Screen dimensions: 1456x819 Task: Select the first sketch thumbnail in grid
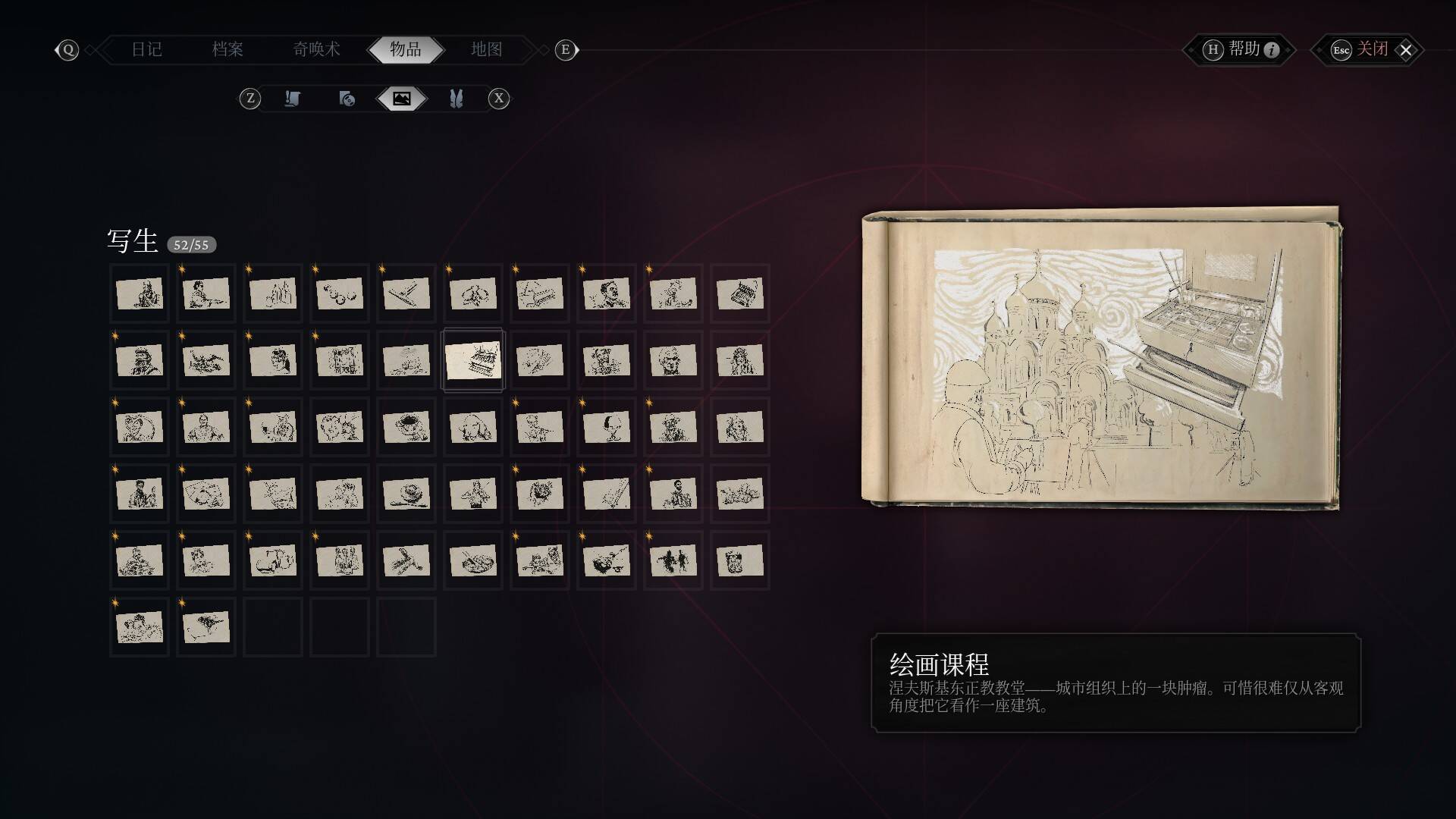pos(140,293)
